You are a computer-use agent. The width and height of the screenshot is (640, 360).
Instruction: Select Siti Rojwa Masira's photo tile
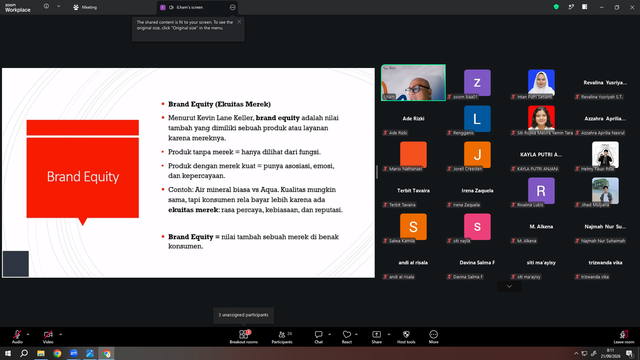541,118
